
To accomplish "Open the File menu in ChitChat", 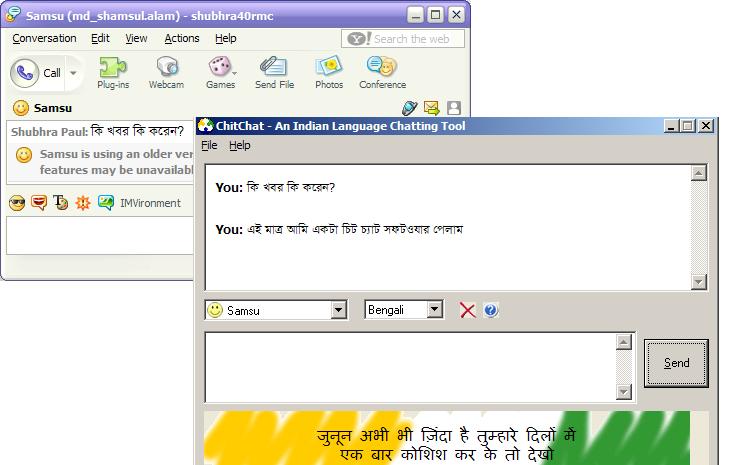I will 209,145.
